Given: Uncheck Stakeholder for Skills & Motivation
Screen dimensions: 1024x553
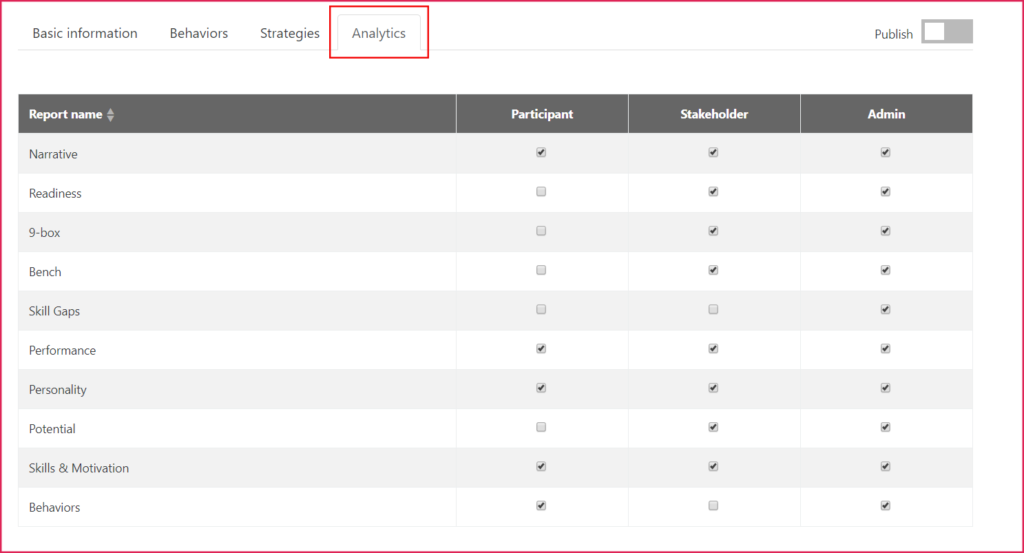Looking at the screenshot, I should click(x=714, y=466).
